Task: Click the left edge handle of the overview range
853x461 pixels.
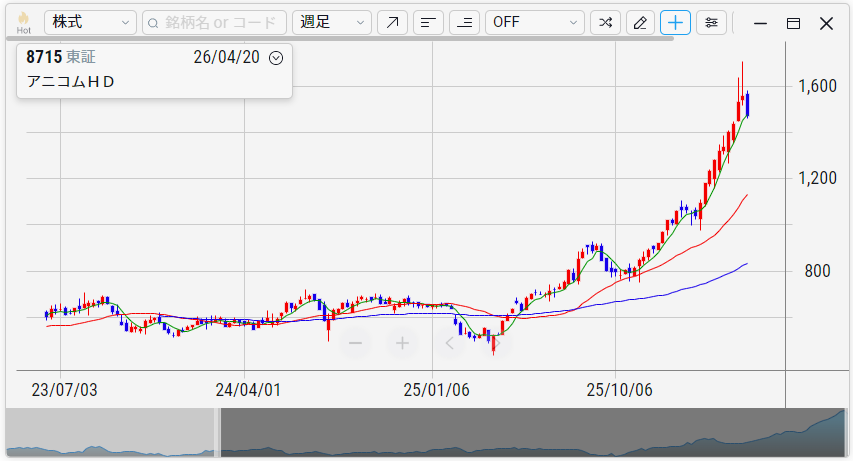Action: (218, 432)
